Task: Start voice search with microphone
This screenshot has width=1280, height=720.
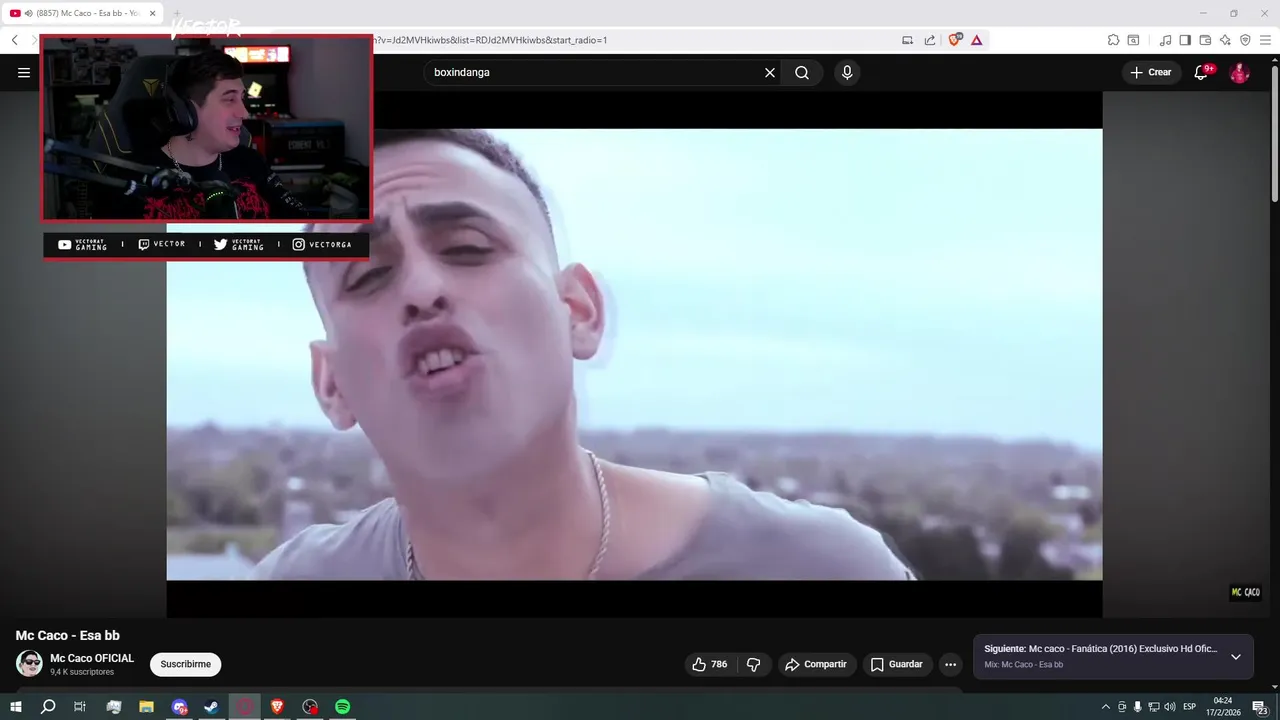Action: point(847,73)
